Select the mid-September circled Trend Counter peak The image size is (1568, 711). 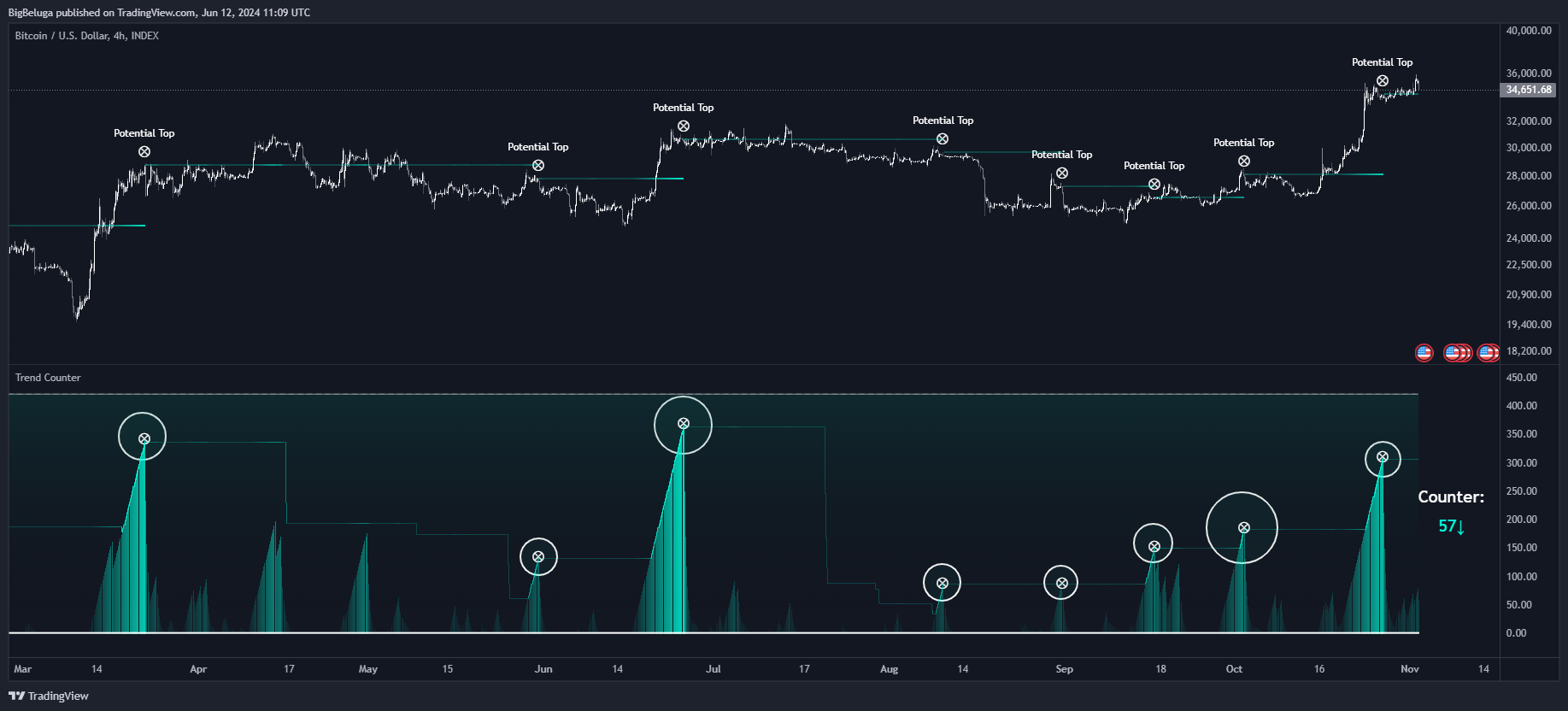(1154, 544)
